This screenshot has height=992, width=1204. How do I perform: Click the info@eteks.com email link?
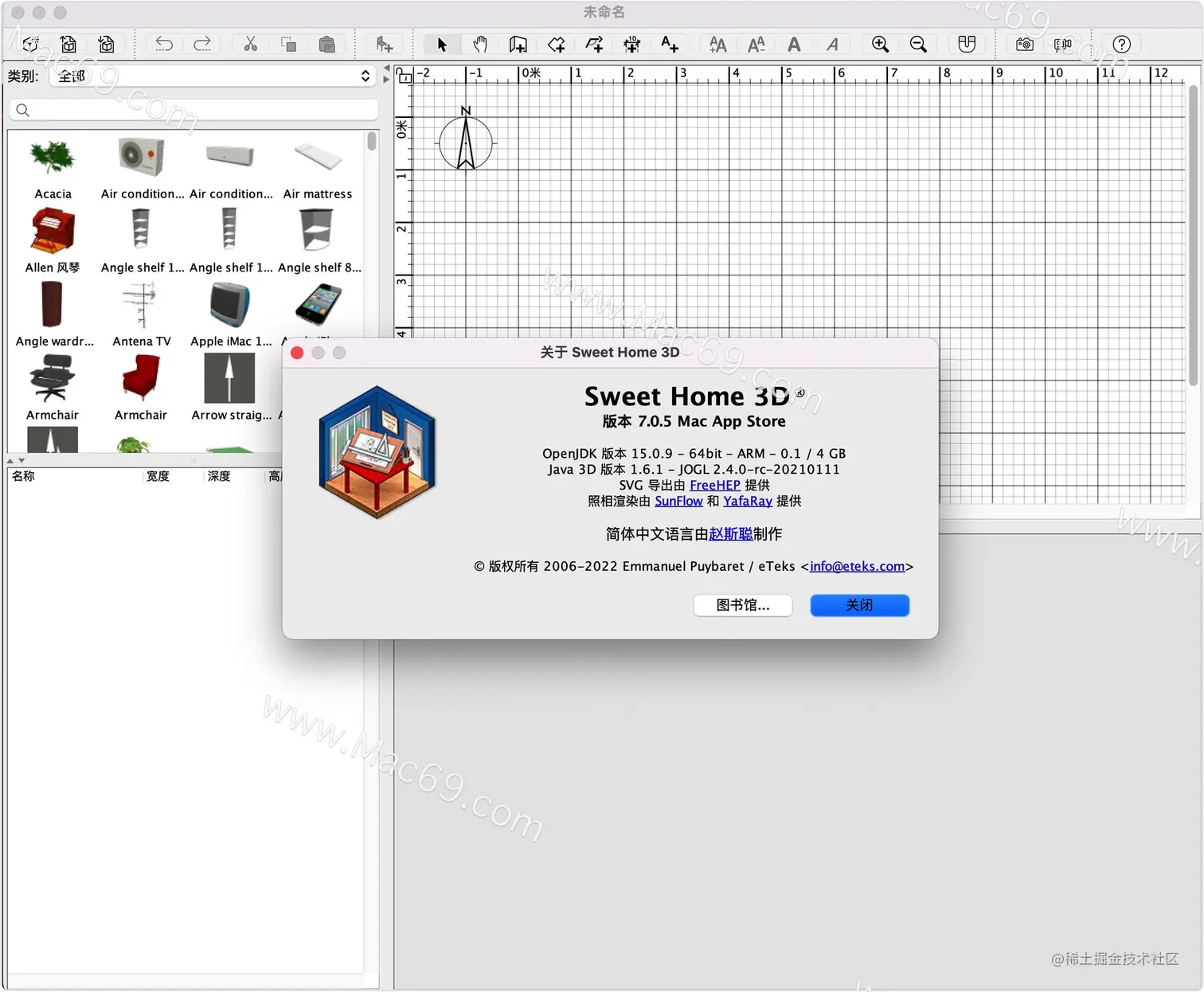click(x=858, y=566)
